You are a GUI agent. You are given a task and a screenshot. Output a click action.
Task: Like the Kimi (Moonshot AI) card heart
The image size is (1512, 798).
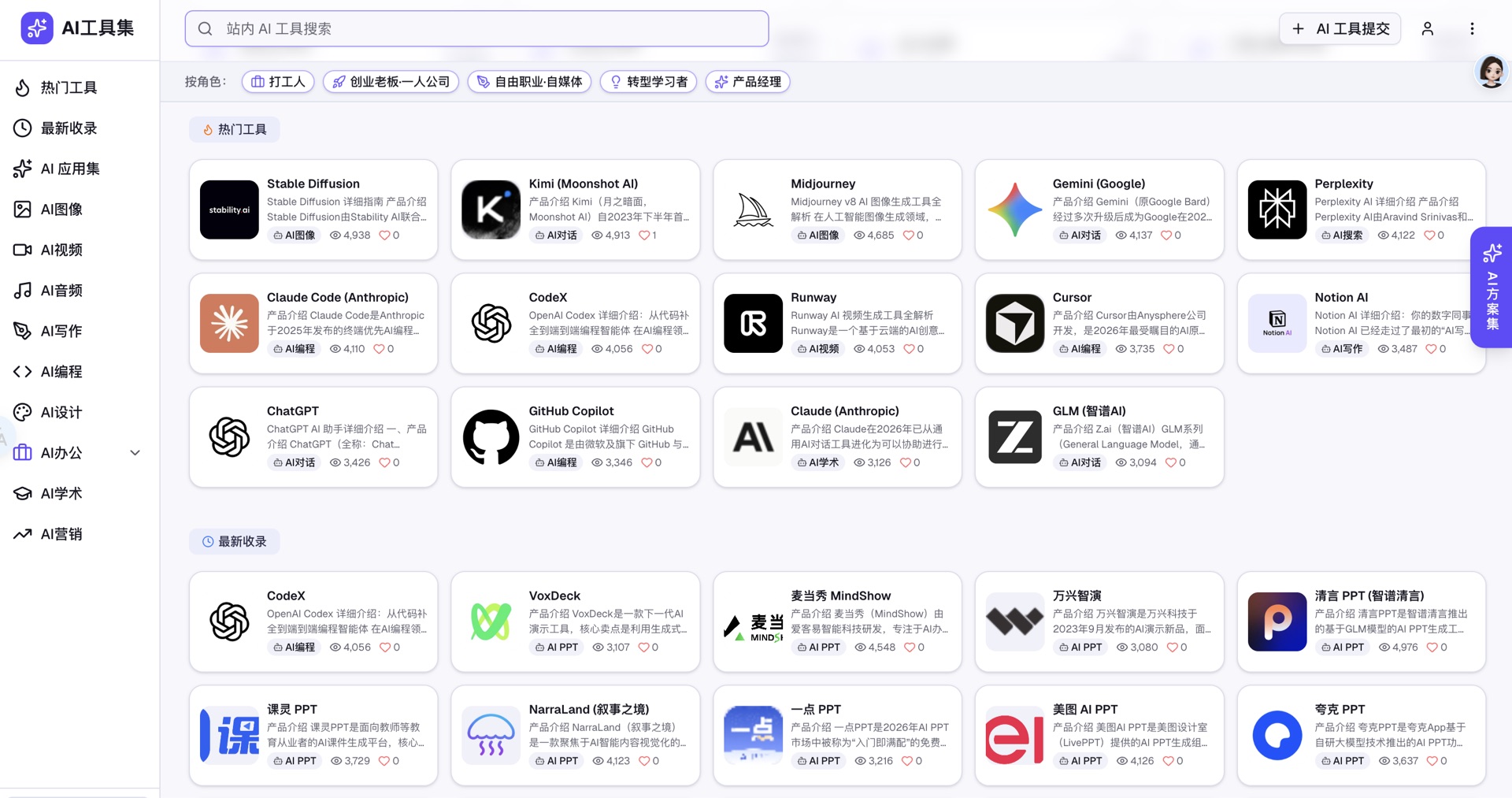(x=644, y=236)
